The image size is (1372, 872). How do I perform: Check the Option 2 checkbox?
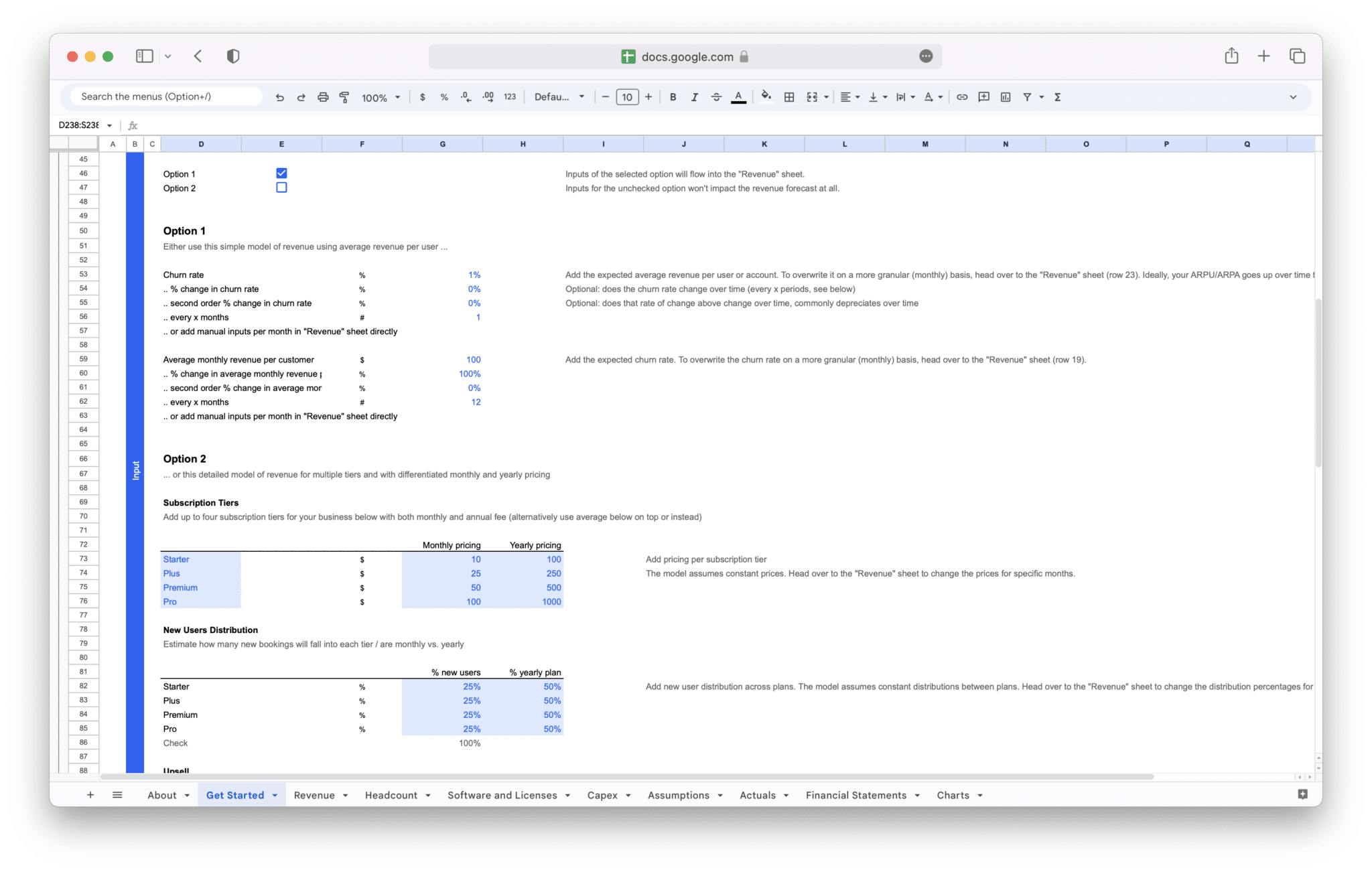coord(281,188)
